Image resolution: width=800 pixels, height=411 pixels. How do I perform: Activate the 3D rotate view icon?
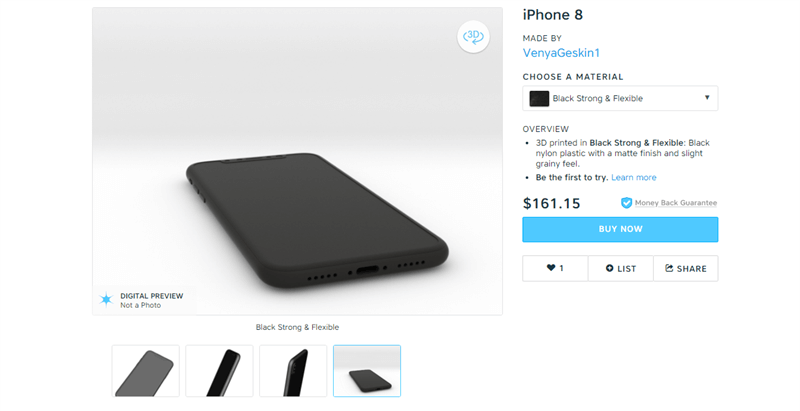pos(473,37)
